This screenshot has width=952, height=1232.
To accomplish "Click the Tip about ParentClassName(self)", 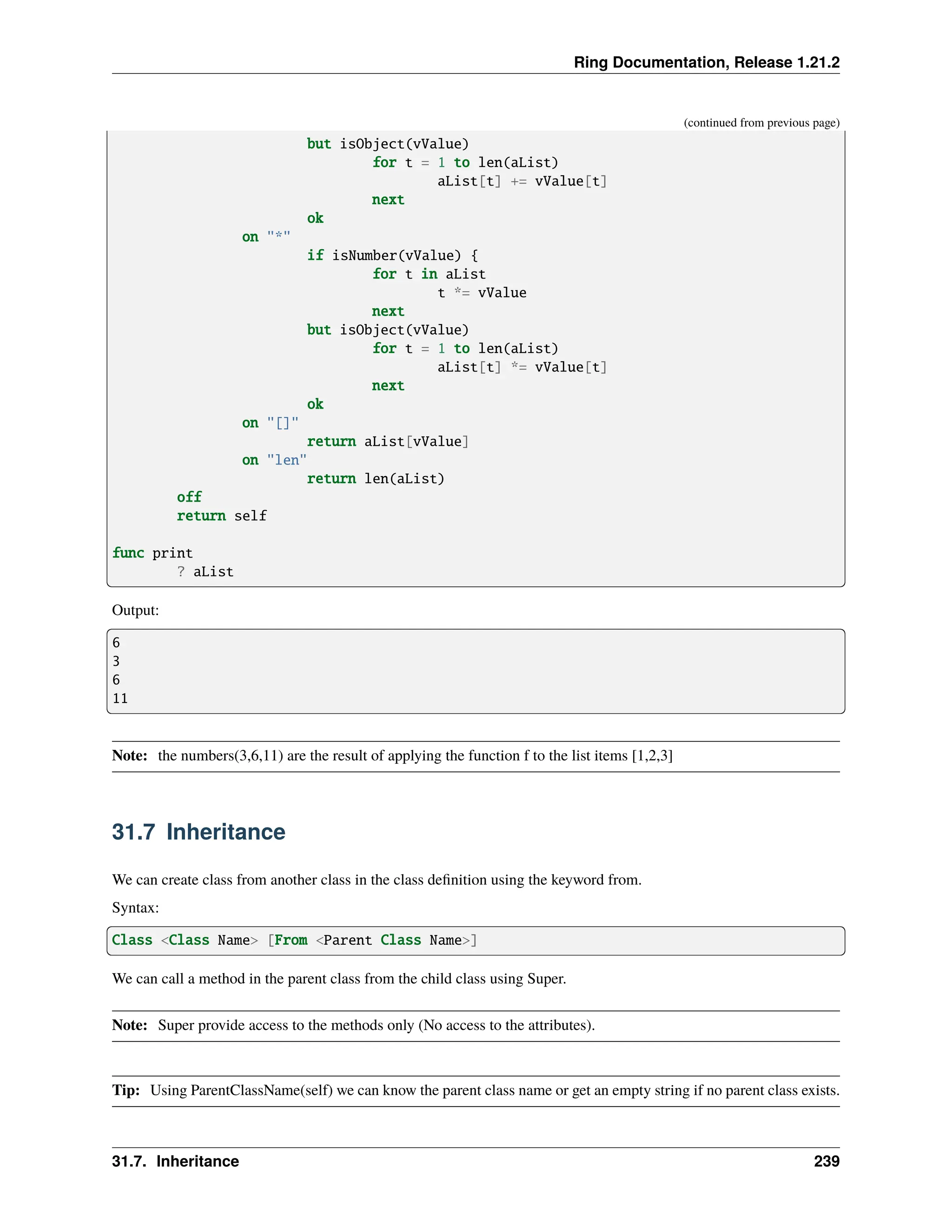I will click(x=476, y=1090).
